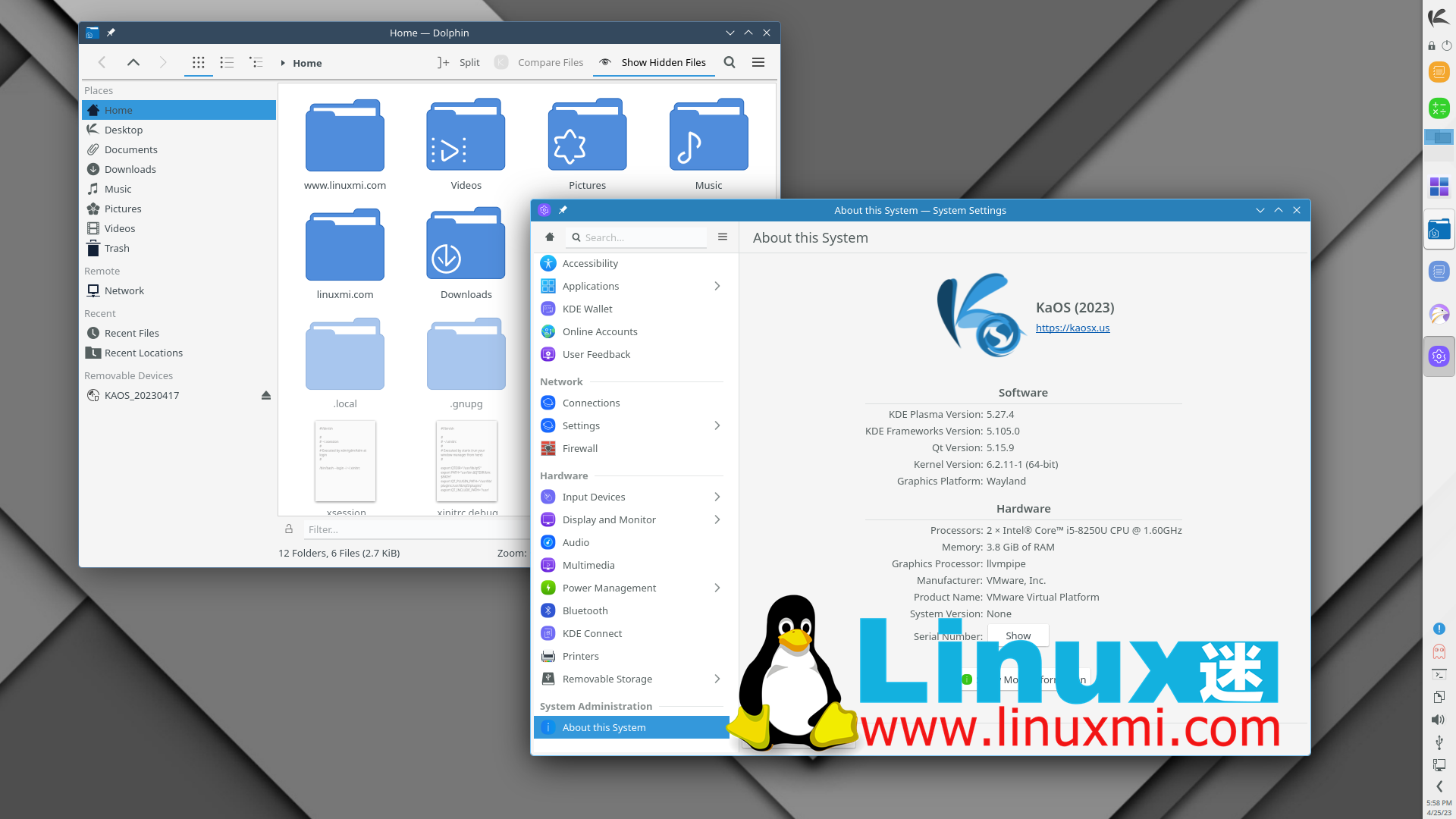The width and height of the screenshot is (1456, 819).
Task: Click the blue notification alert tray icon
Action: 1439,629
